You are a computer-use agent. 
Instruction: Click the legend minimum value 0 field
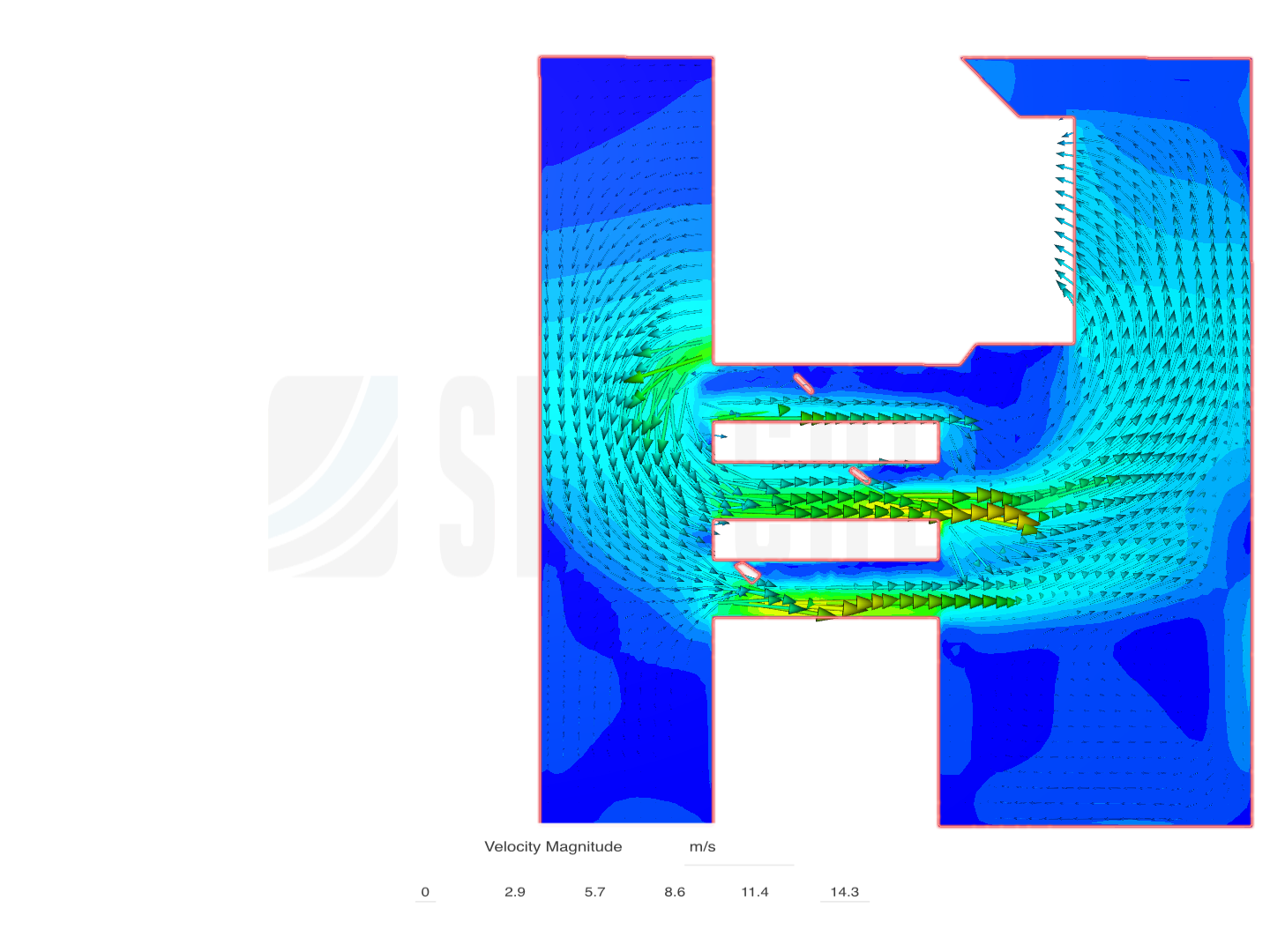tap(425, 892)
